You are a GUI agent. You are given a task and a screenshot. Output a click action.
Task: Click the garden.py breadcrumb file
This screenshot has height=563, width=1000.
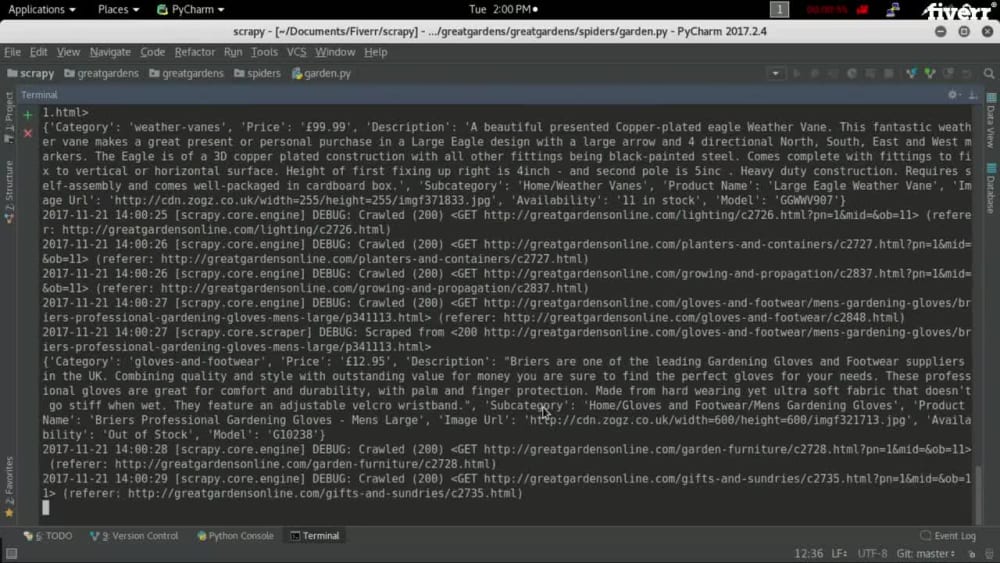[321, 73]
